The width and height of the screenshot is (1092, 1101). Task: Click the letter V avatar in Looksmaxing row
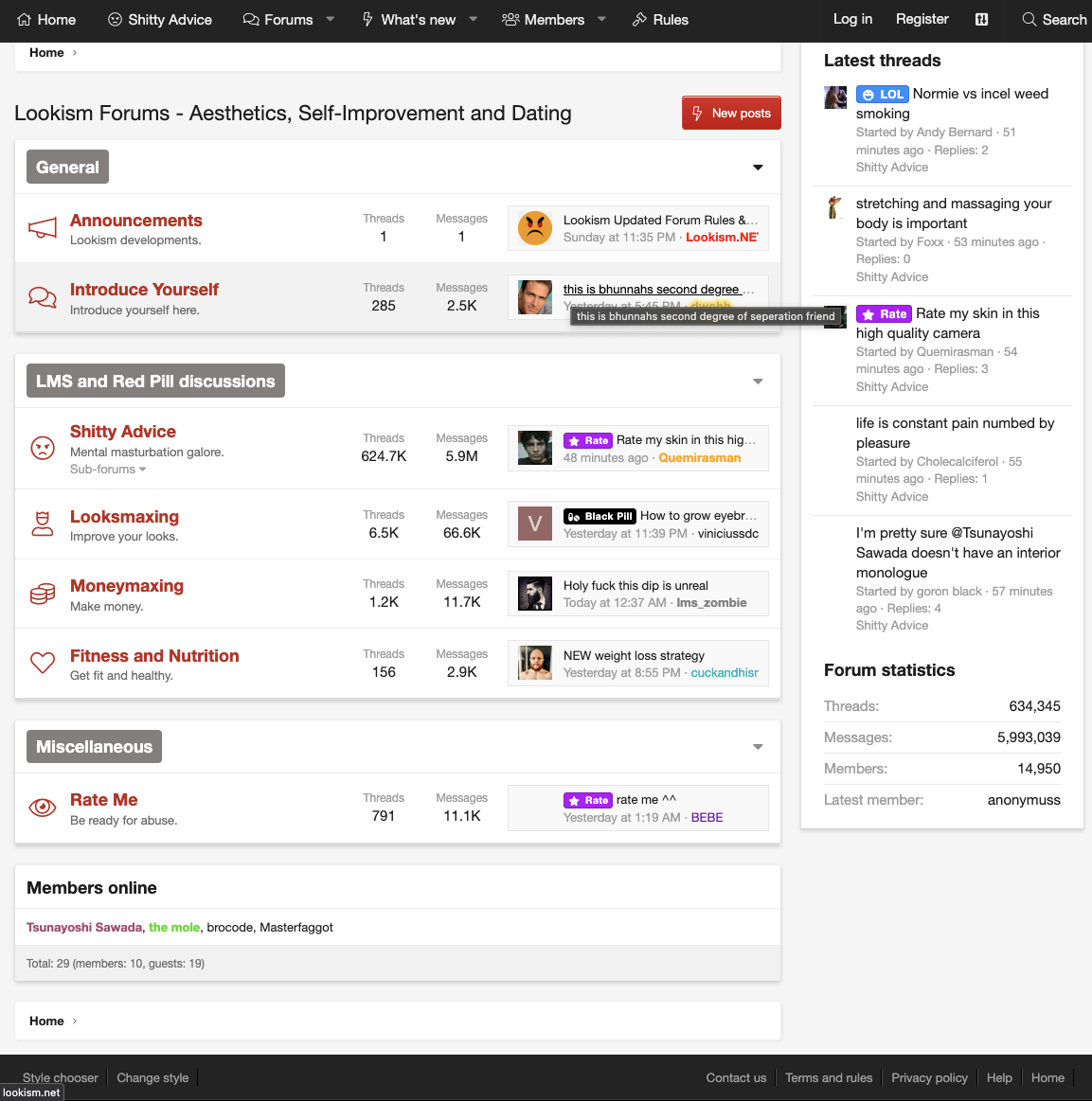[534, 524]
